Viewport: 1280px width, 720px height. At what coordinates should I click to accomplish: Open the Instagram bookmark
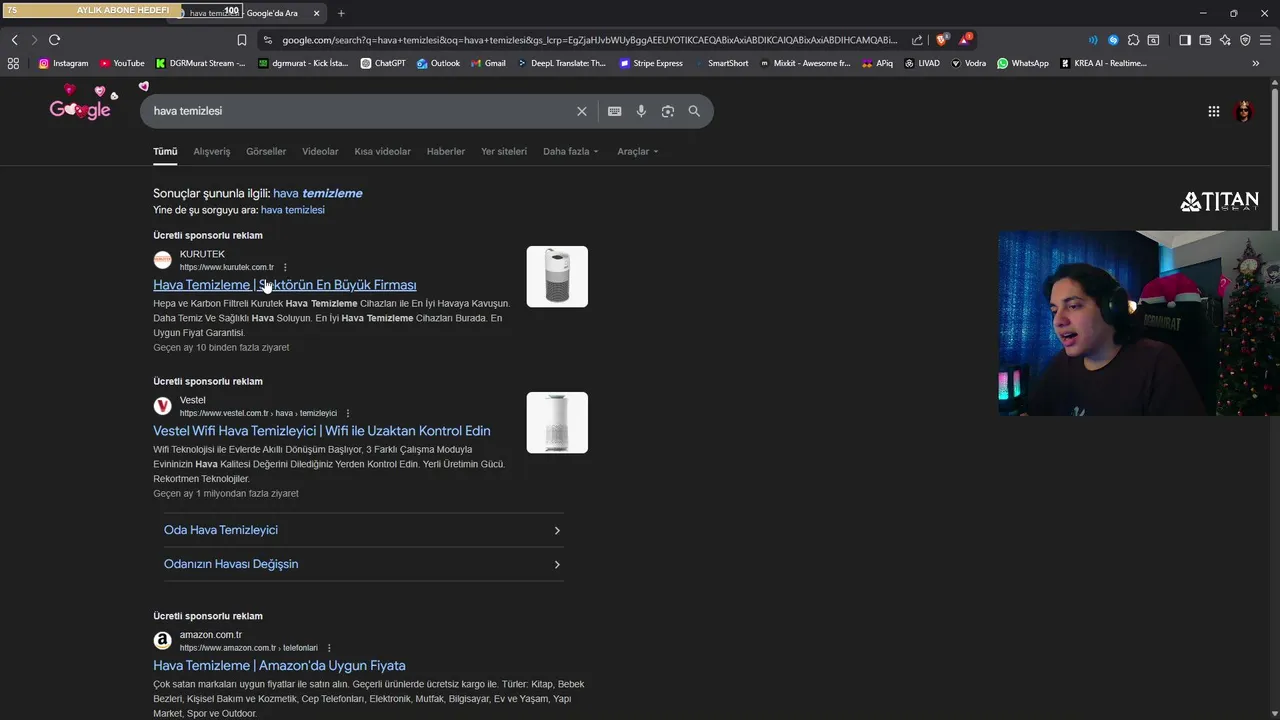pos(63,63)
